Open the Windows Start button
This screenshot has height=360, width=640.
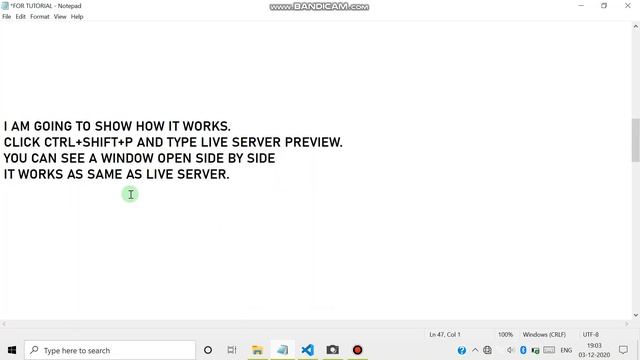tap(12, 350)
